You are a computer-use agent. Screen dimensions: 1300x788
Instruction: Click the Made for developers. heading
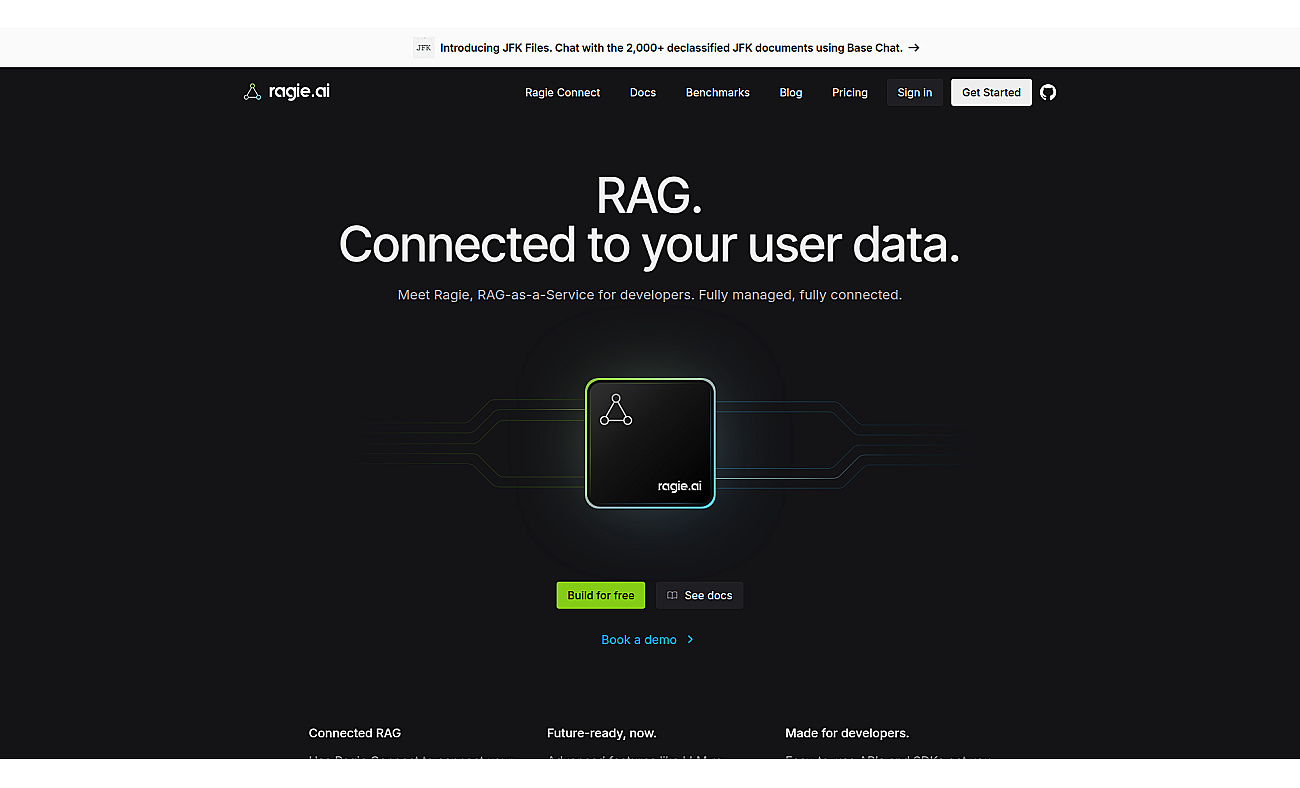click(847, 733)
